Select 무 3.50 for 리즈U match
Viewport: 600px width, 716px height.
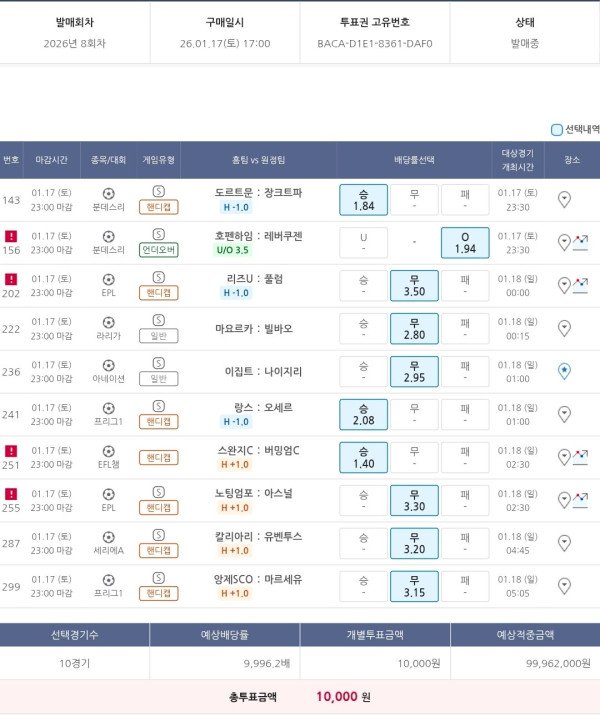pyautogui.click(x=414, y=285)
